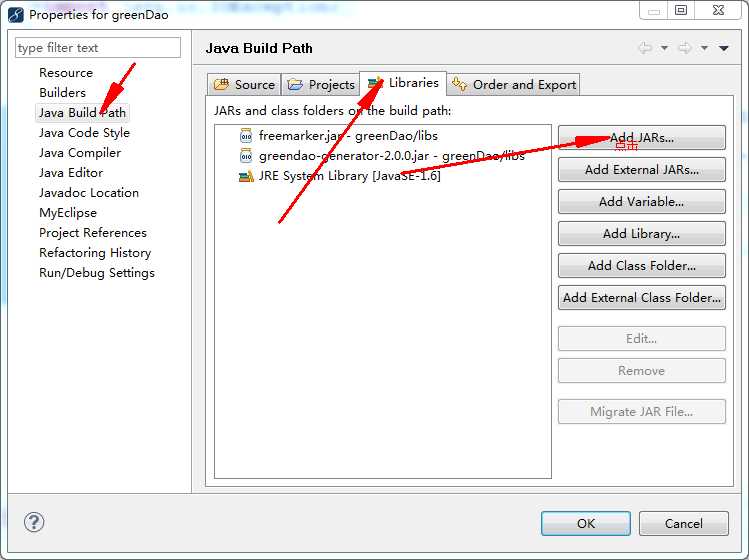Maximize the Properties dialog window
749x560 pixels.
(681, 10)
